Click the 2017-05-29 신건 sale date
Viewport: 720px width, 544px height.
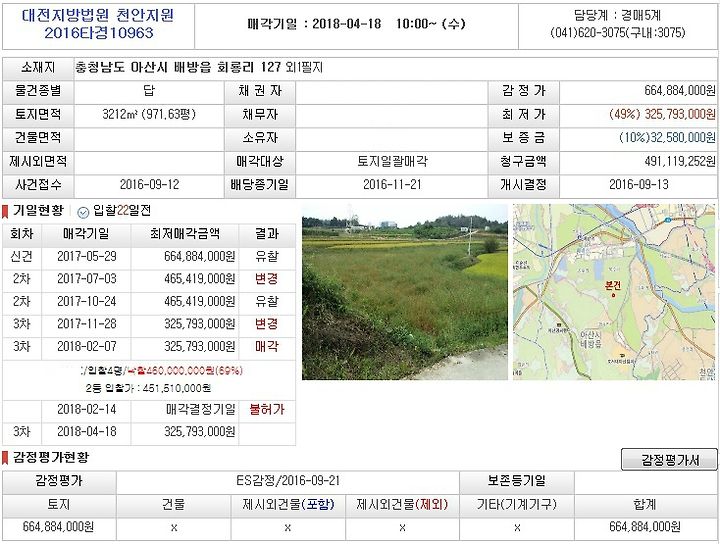[87, 256]
